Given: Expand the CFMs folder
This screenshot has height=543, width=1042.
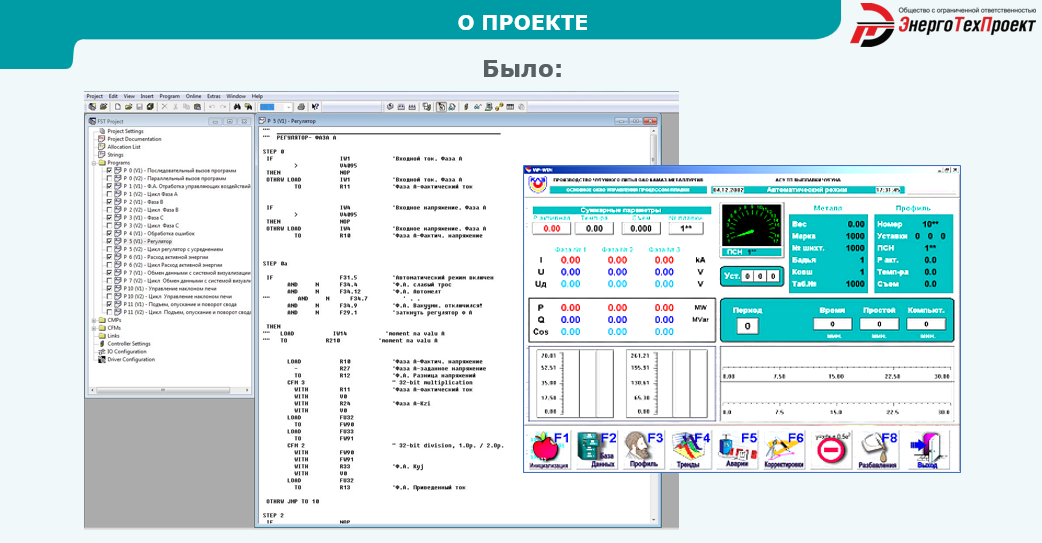Looking at the screenshot, I should [94, 328].
